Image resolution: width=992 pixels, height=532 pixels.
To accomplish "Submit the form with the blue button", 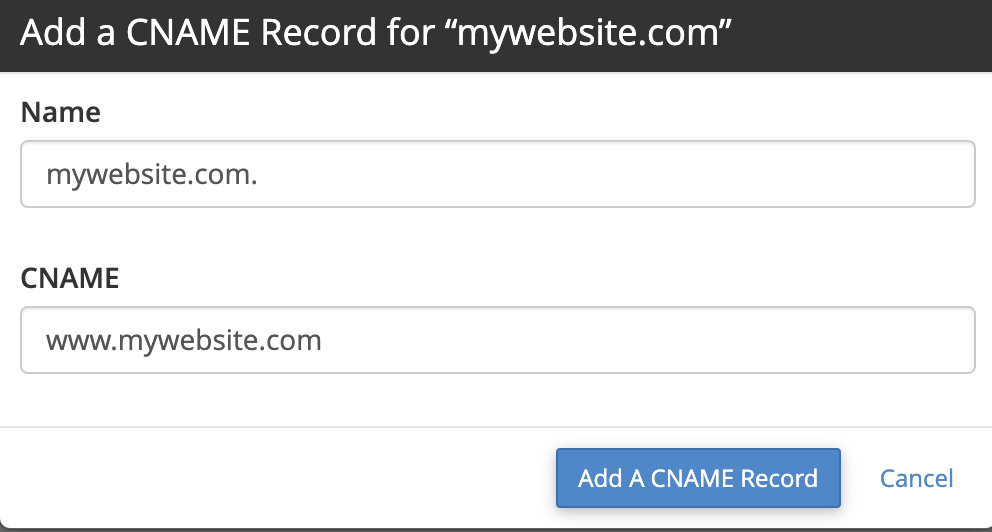I will point(697,478).
